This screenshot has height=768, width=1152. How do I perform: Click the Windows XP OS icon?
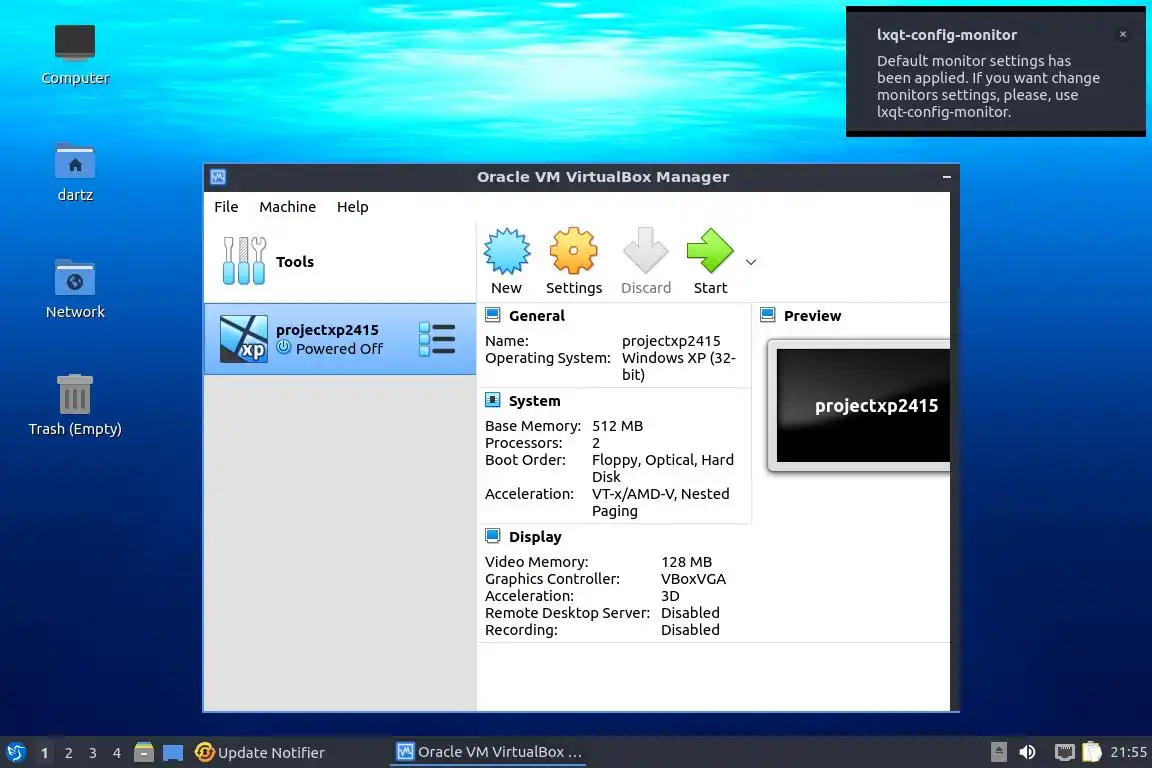244,339
